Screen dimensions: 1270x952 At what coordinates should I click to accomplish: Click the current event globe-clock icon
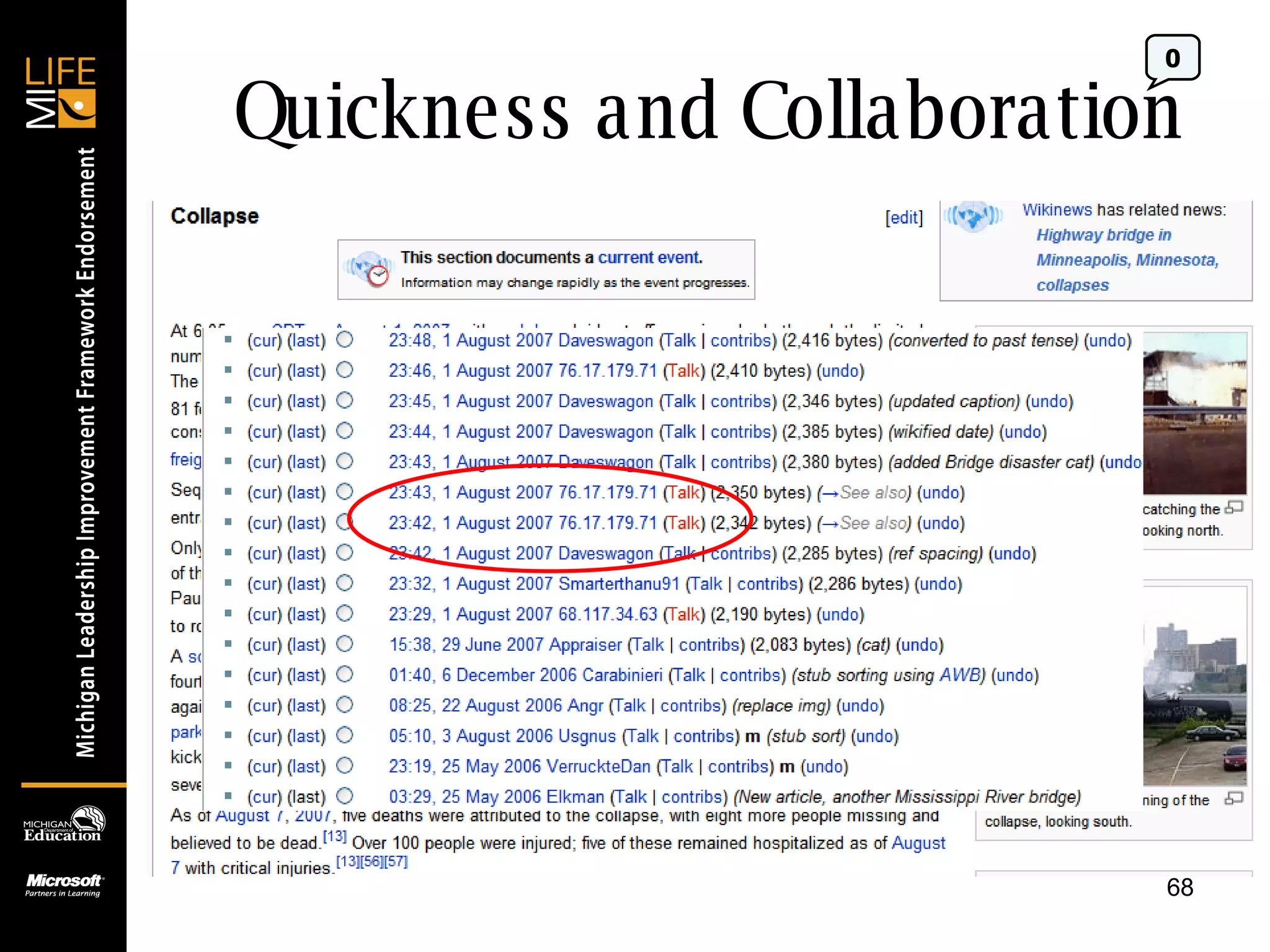pos(369,270)
